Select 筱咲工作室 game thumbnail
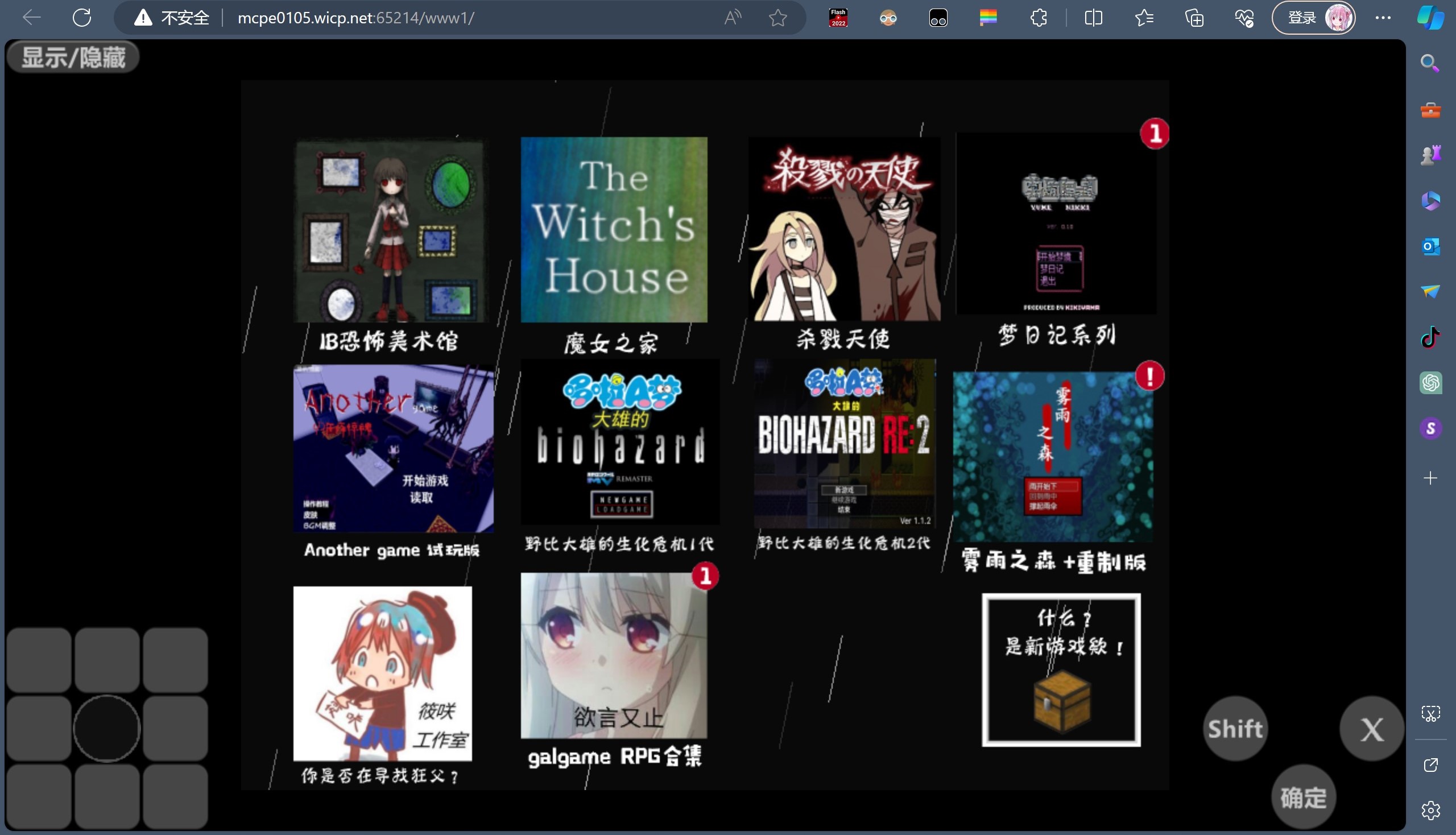The width and height of the screenshot is (1456, 835). [383, 673]
